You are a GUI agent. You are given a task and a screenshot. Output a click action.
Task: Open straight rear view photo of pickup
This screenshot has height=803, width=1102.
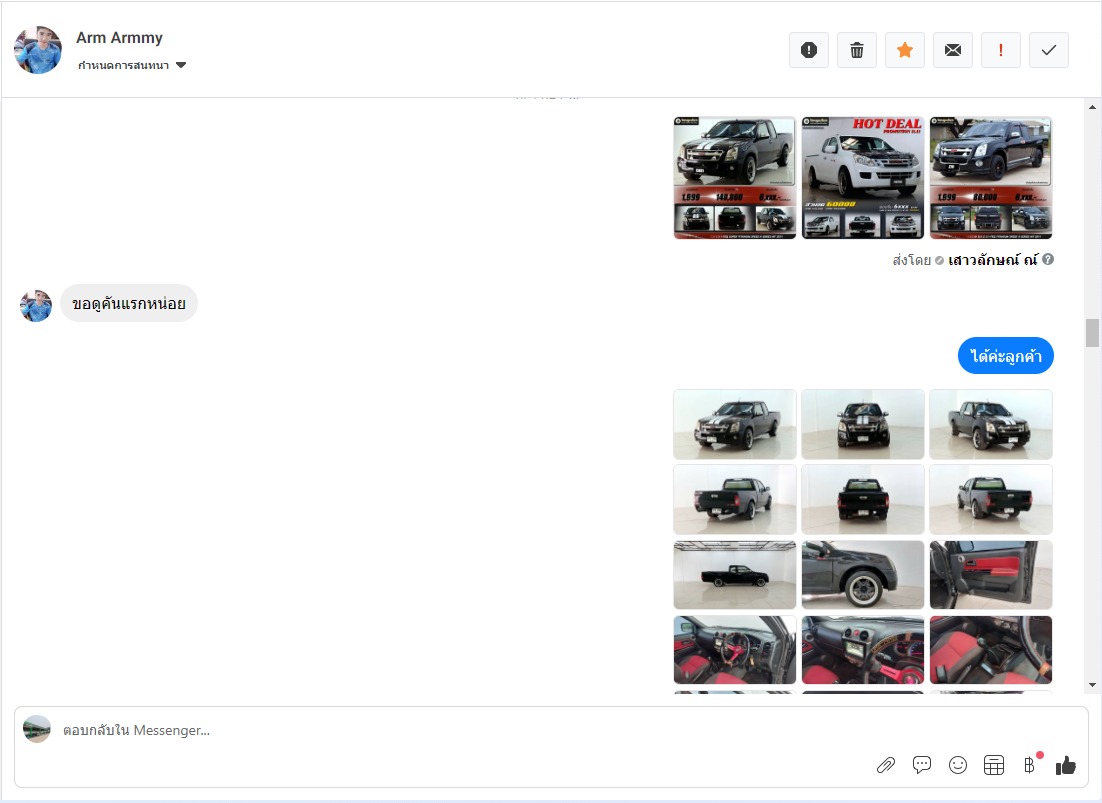(x=863, y=500)
